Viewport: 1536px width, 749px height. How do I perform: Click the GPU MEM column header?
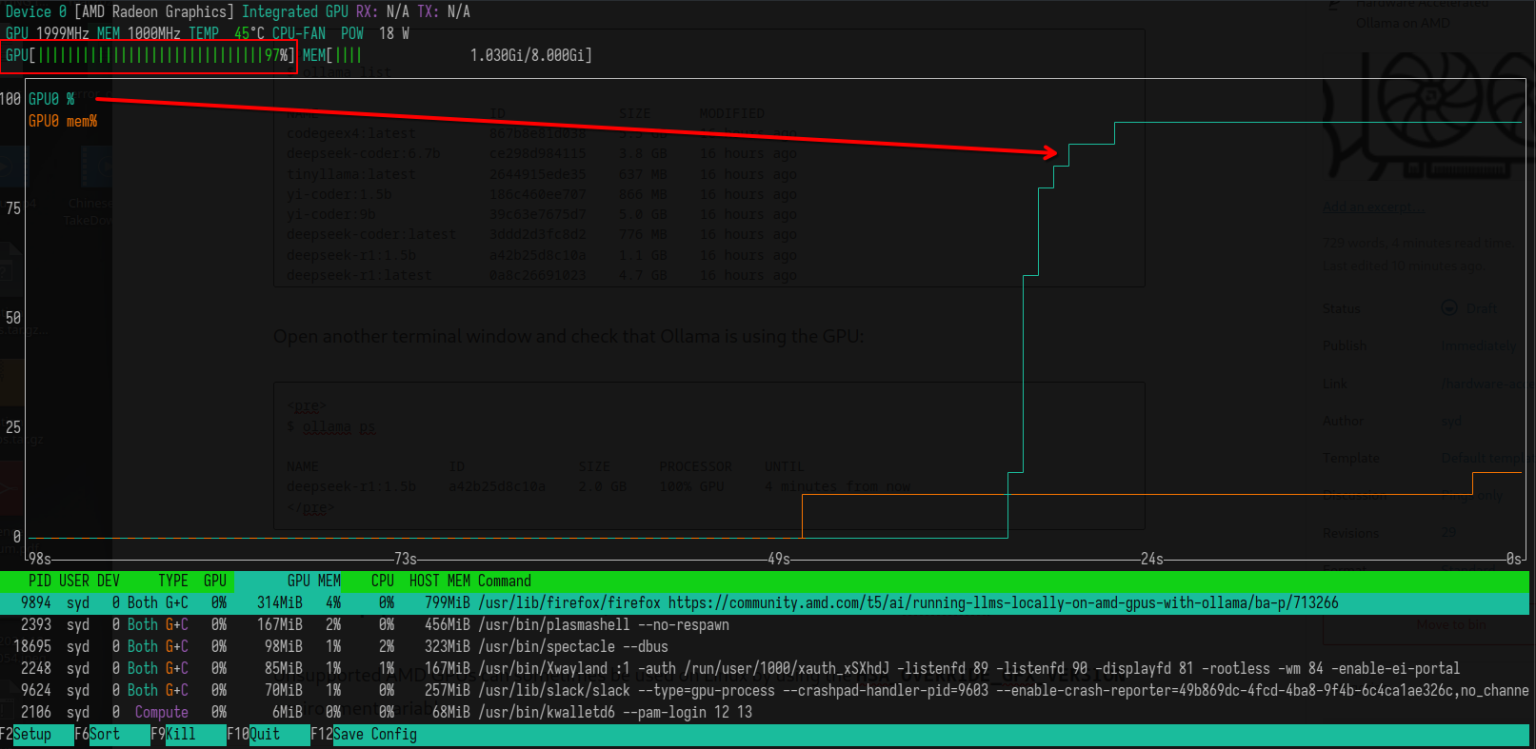click(x=314, y=581)
